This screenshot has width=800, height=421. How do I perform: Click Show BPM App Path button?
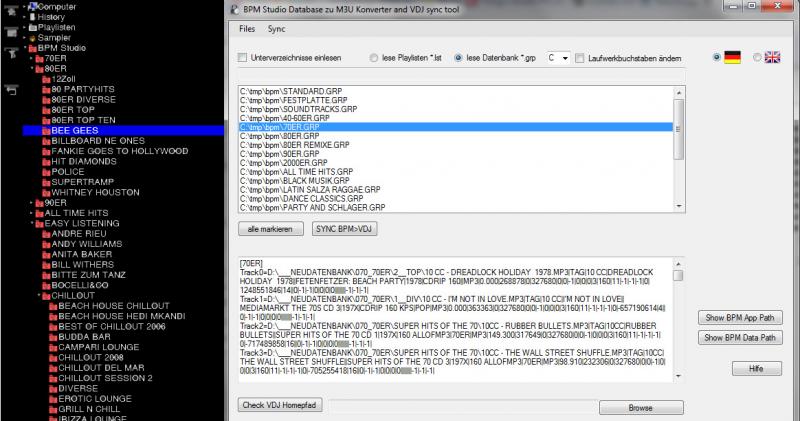click(x=740, y=317)
